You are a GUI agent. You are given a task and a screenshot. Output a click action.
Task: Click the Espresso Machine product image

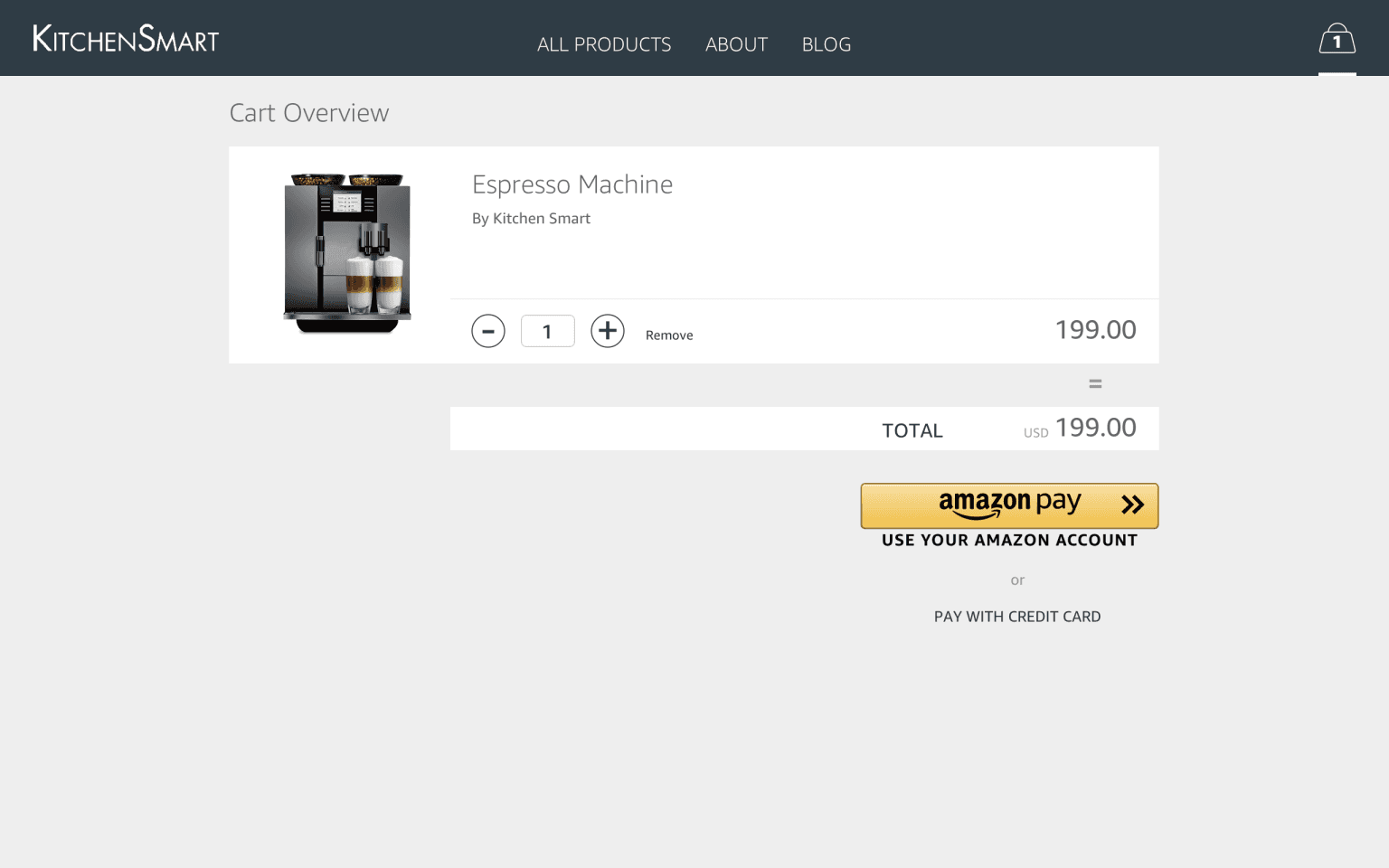click(347, 253)
